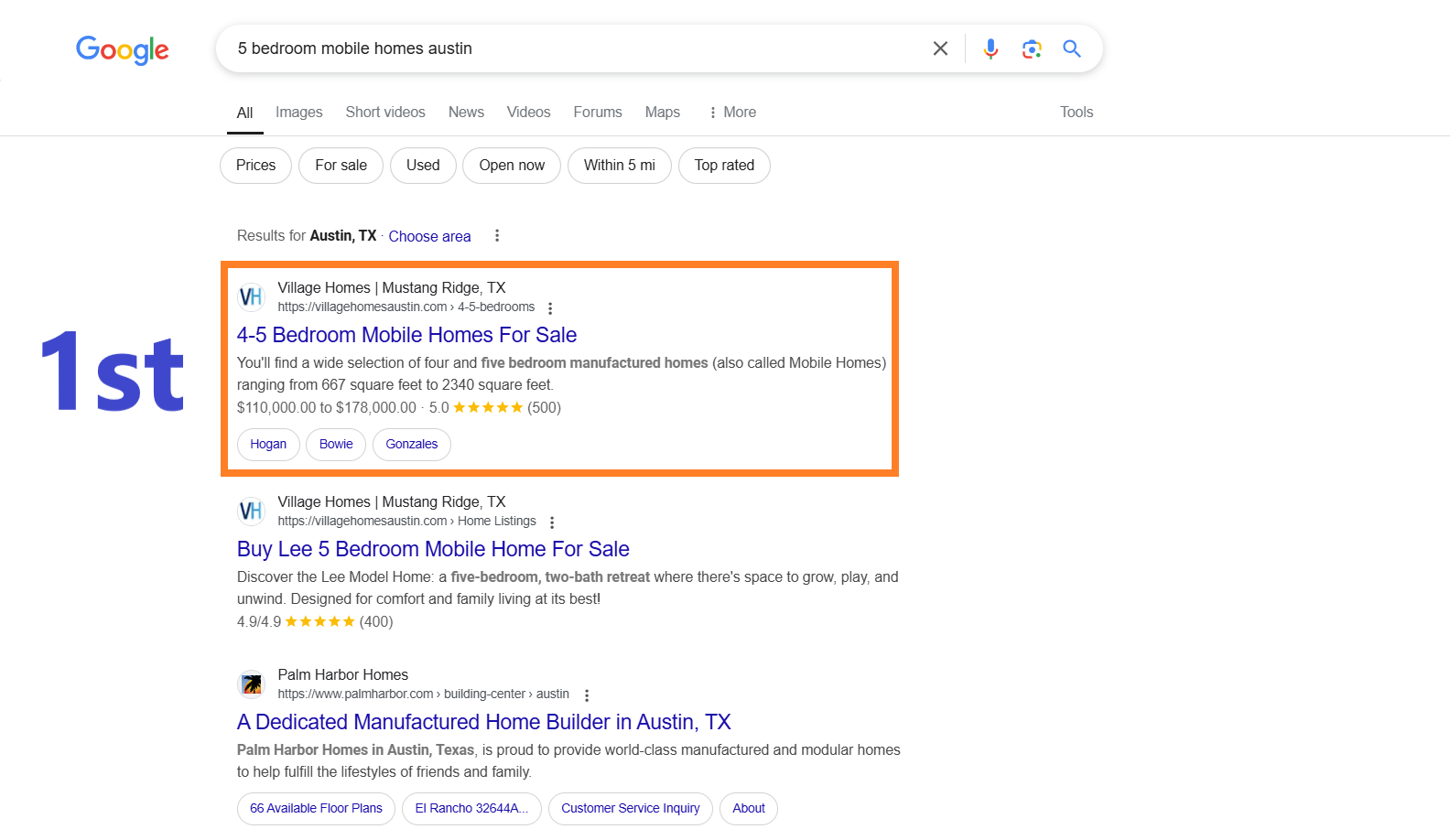1450x840 pixels.
Task: Clear the search query with X icon
Action: coord(940,48)
